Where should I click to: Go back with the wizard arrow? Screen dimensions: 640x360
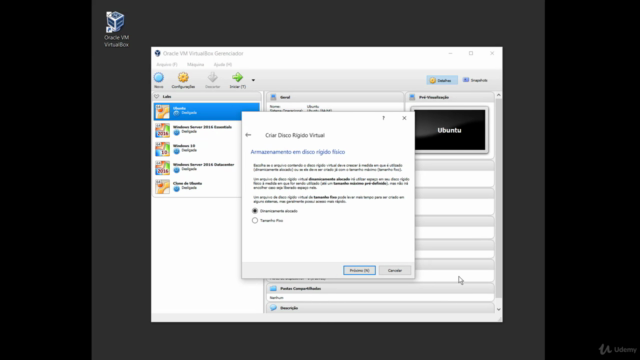pyautogui.click(x=248, y=135)
